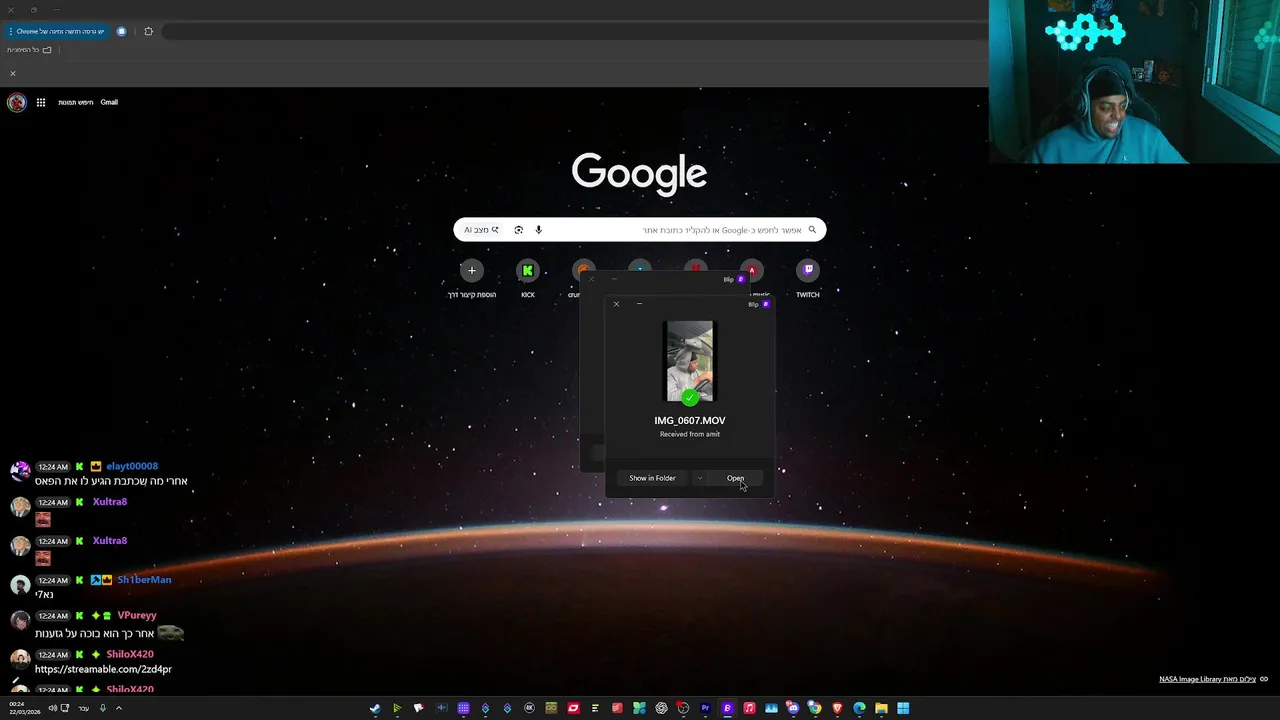Image resolution: width=1280 pixels, height=720 pixels.
Task: Click the Sh1berMan username in chat
Action: [x=144, y=580]
